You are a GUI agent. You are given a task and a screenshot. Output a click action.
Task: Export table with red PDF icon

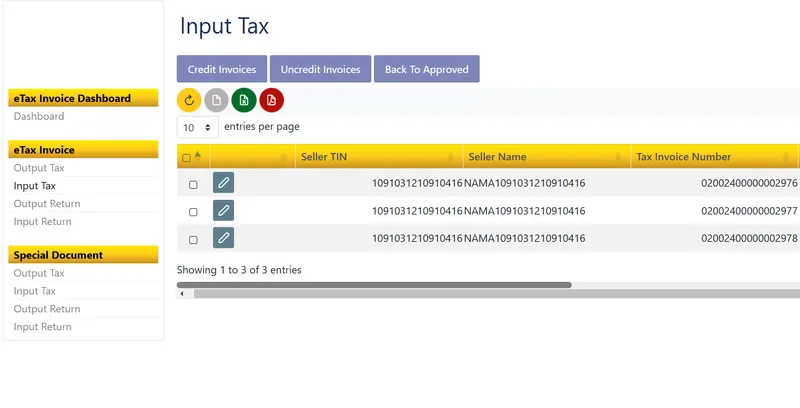(x=272, y=100)
